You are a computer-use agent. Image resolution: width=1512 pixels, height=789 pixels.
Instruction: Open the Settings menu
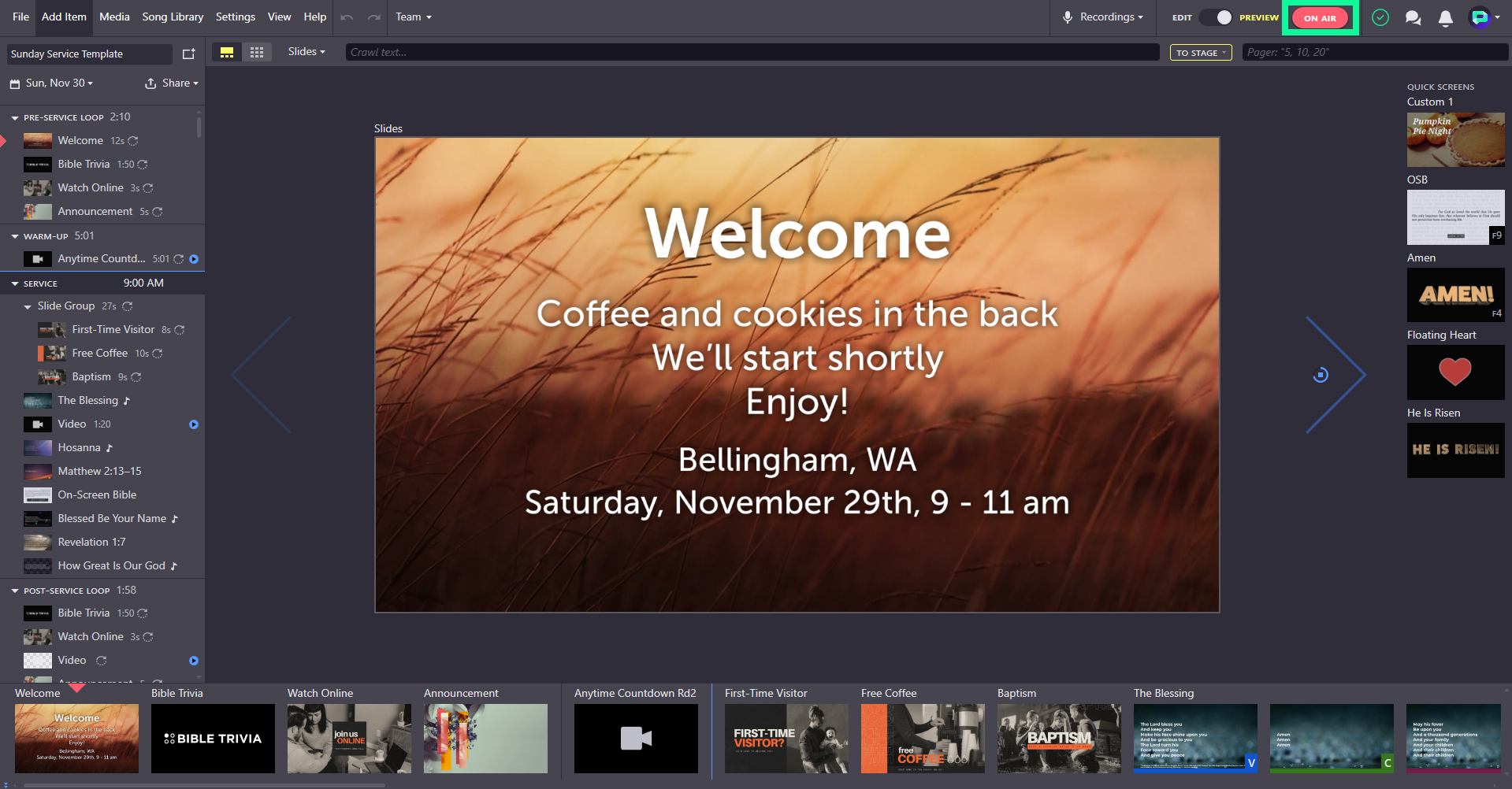(236, 17)
